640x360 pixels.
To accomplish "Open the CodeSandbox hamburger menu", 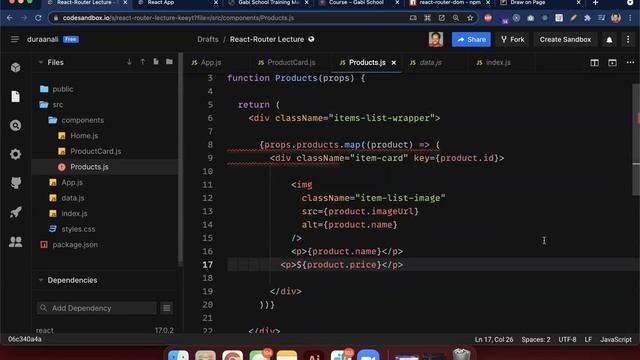I will click(x=15, y=39).
